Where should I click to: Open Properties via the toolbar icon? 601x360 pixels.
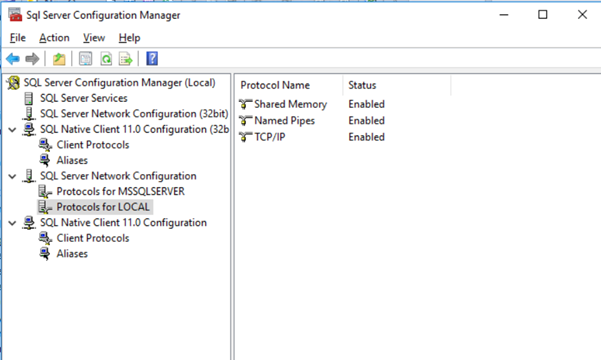click(85, 59)
